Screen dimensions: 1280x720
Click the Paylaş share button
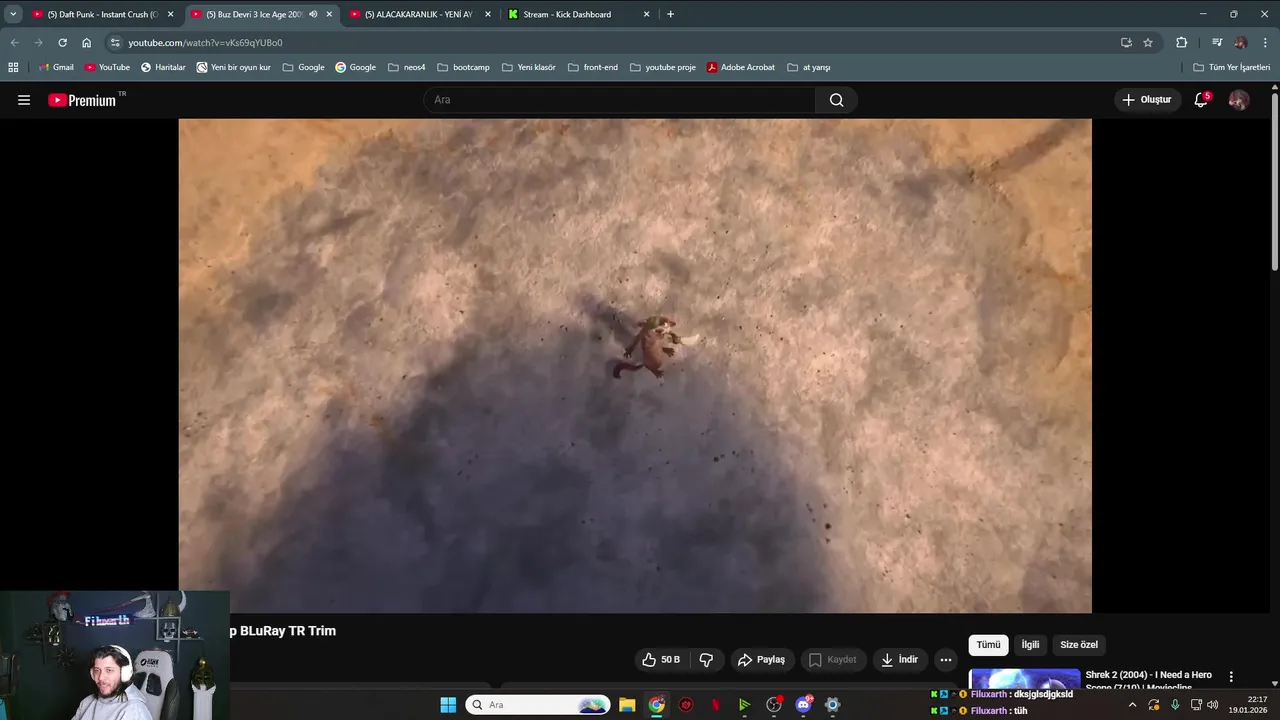(x=761, y=660)
